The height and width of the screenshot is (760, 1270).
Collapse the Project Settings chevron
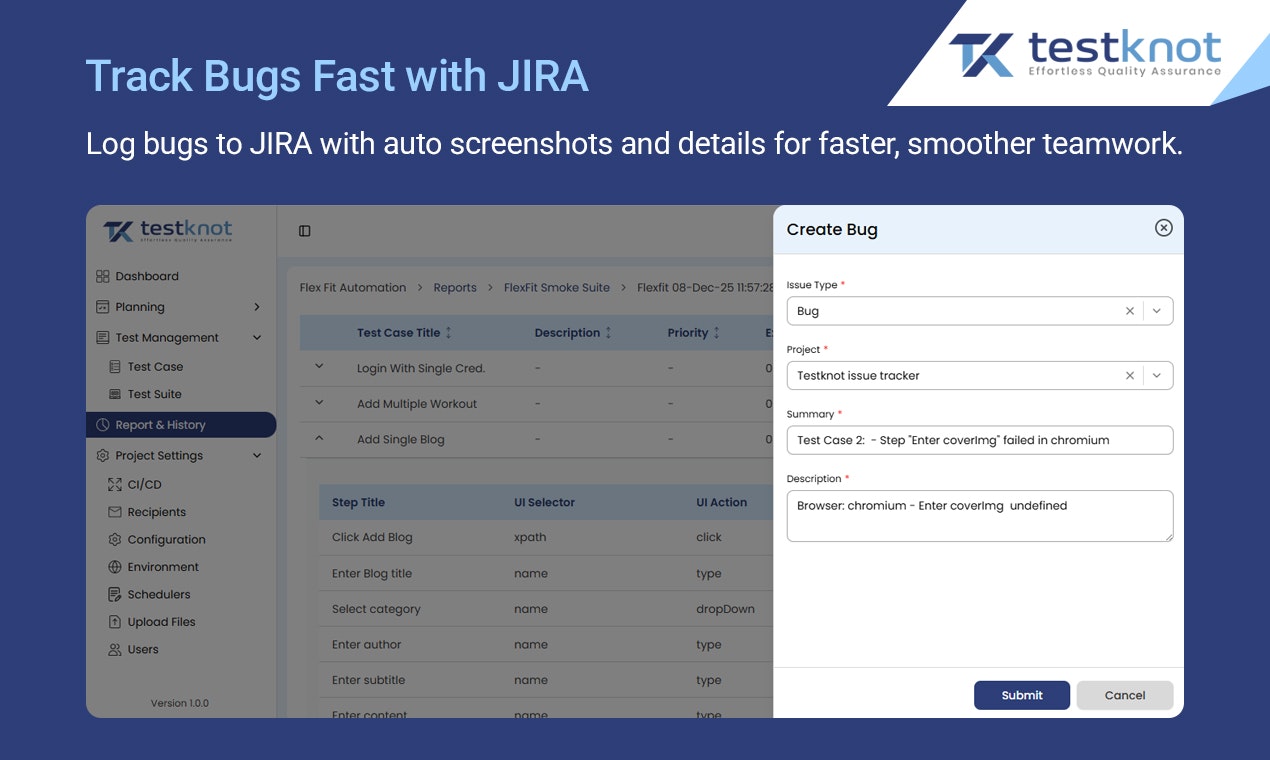[x=257, y=455]
